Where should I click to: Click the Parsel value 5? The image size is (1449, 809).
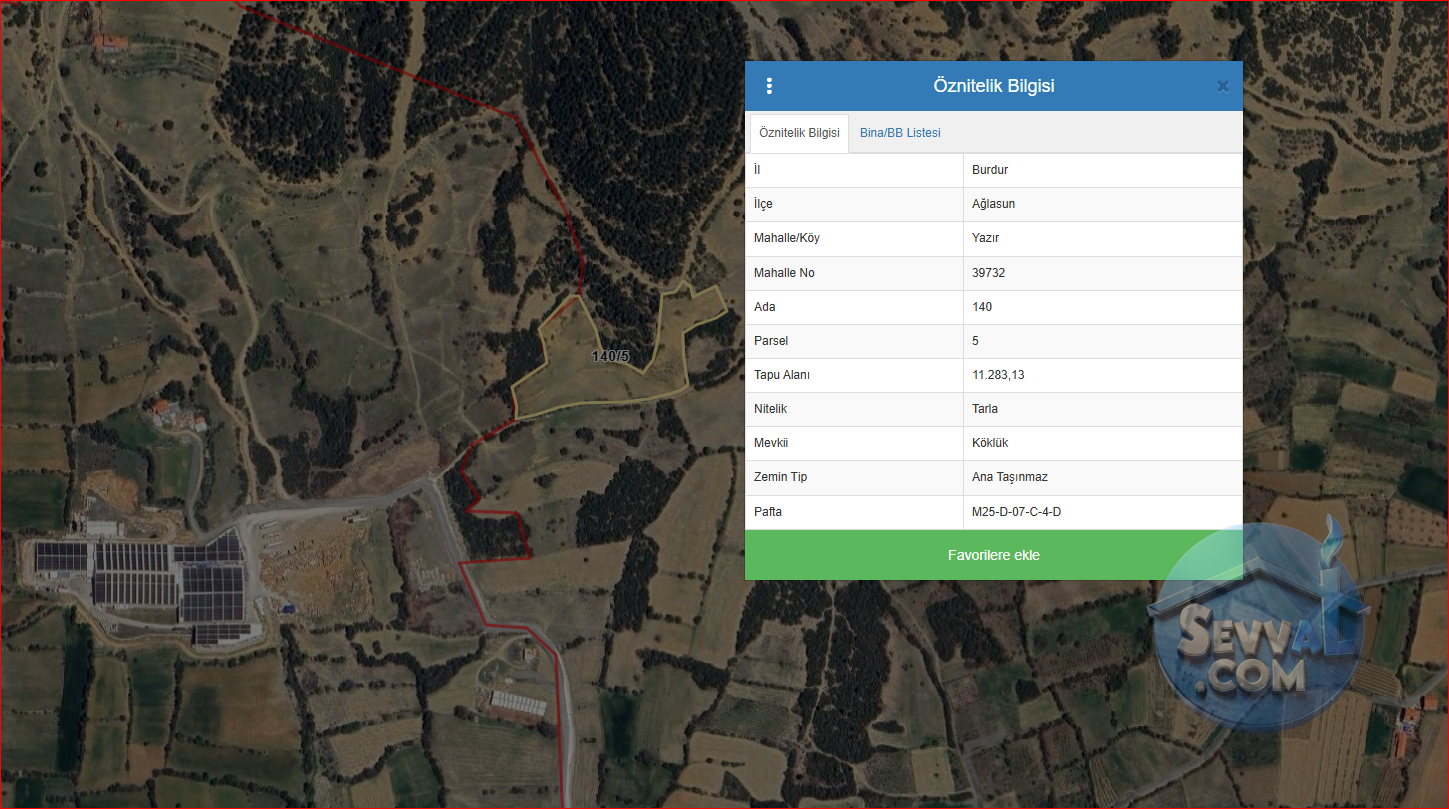975,340
